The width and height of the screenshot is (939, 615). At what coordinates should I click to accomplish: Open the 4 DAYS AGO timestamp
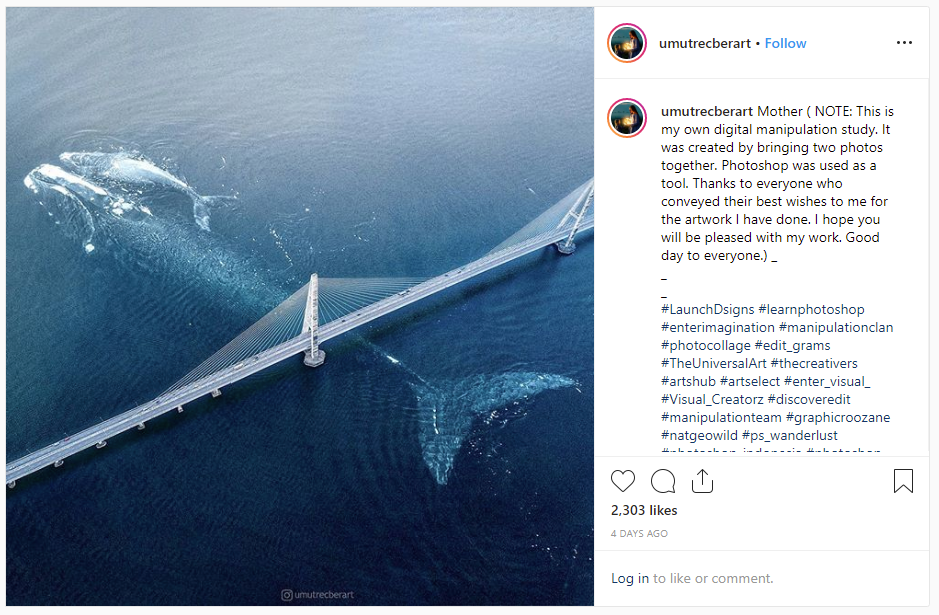639,534
